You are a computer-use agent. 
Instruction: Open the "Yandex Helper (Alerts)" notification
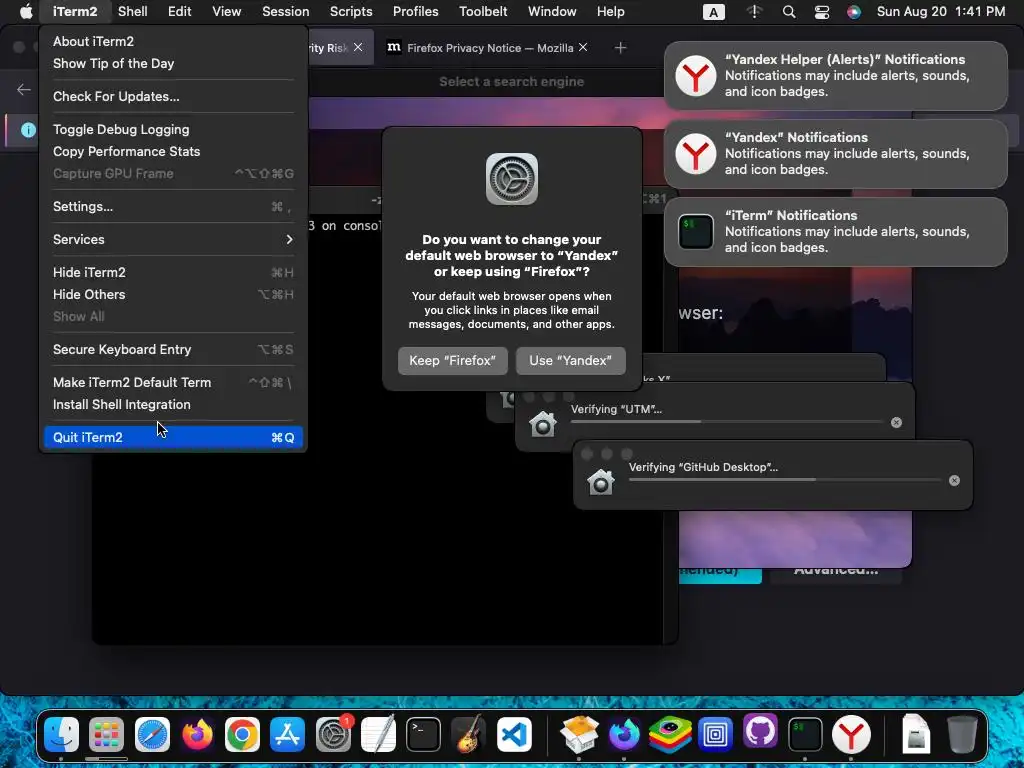click(836, 76)
